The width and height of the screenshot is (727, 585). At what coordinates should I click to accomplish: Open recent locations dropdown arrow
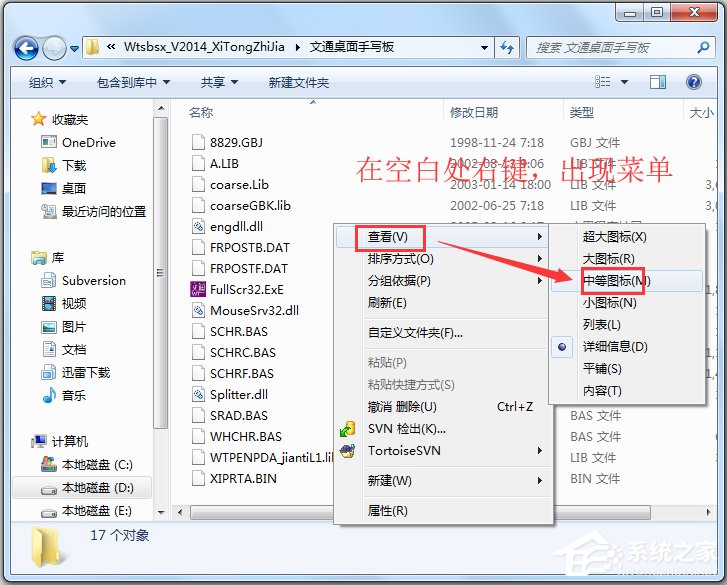pyautogui.click(x=74, y=48)
